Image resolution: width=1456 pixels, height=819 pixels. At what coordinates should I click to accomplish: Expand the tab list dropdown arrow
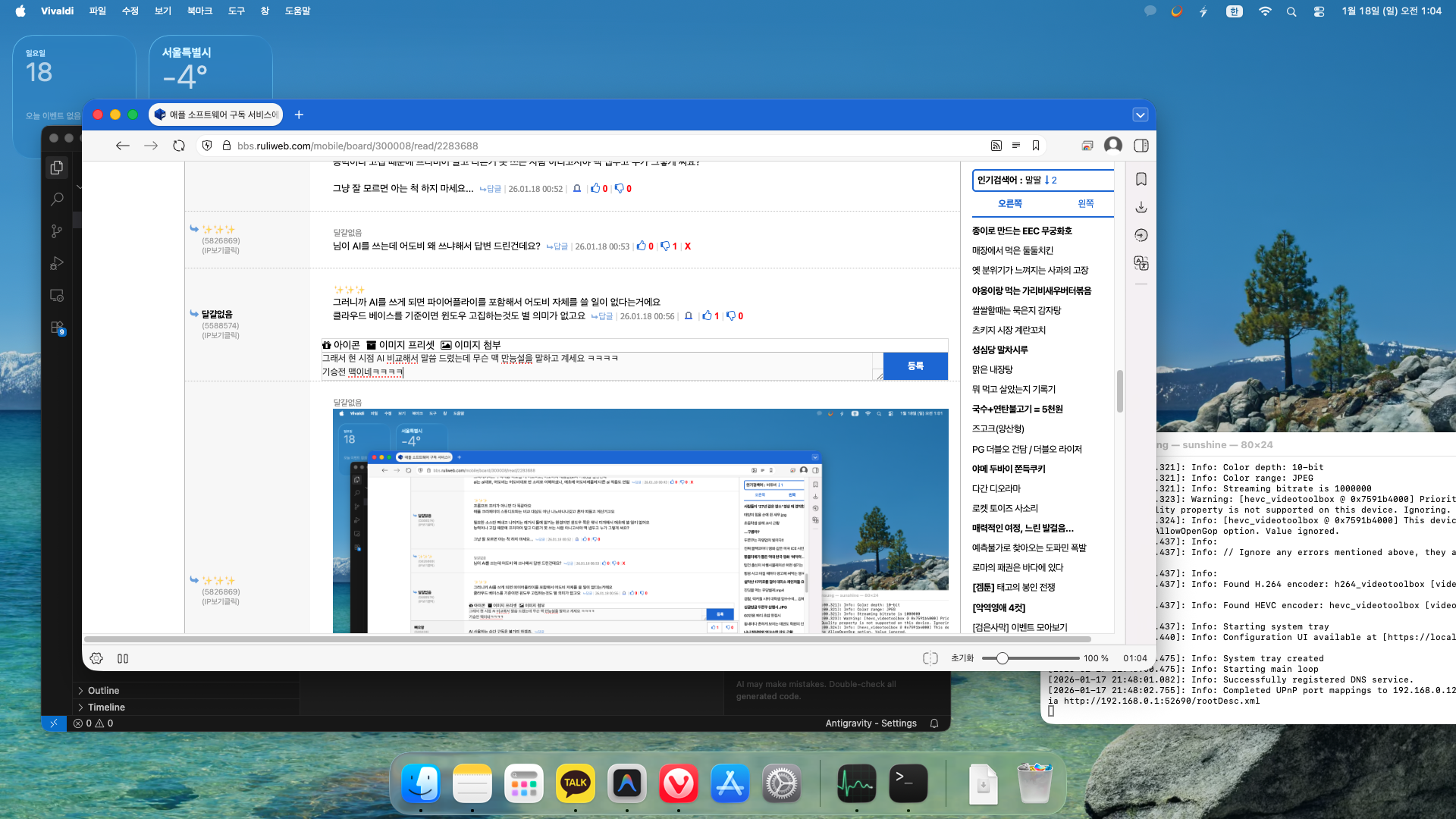coord(1140,115)
